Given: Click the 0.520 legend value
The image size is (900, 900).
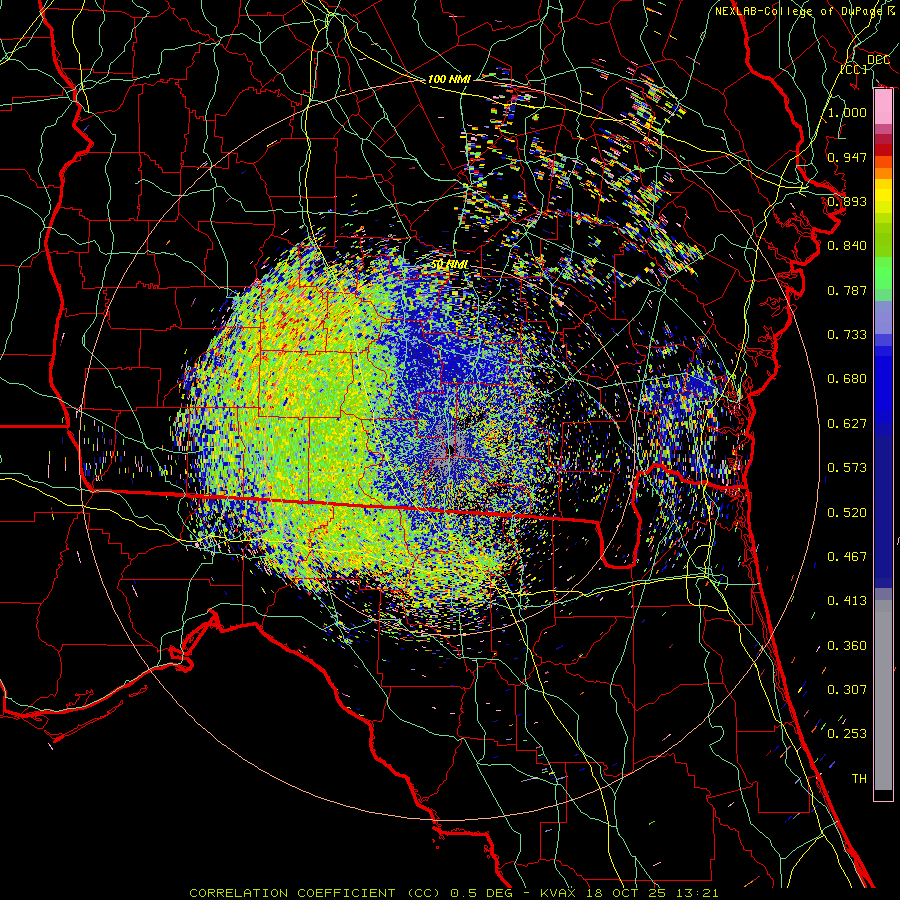Looking at the screenshot, I should coord(847,513).
